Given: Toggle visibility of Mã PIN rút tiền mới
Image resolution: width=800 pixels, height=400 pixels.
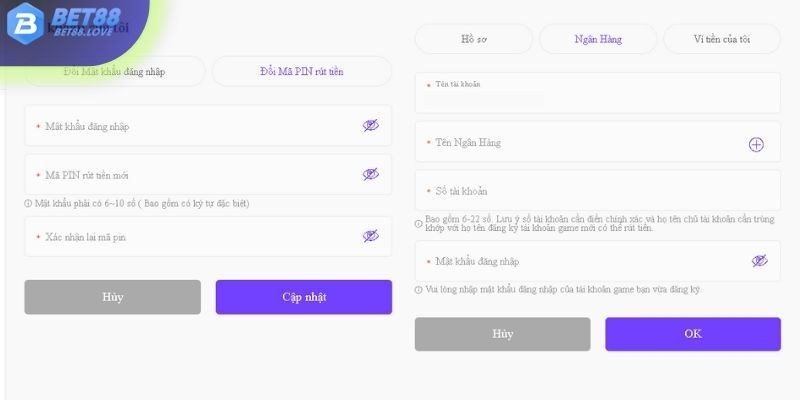Looking at the screenshot, I should 371,174.
